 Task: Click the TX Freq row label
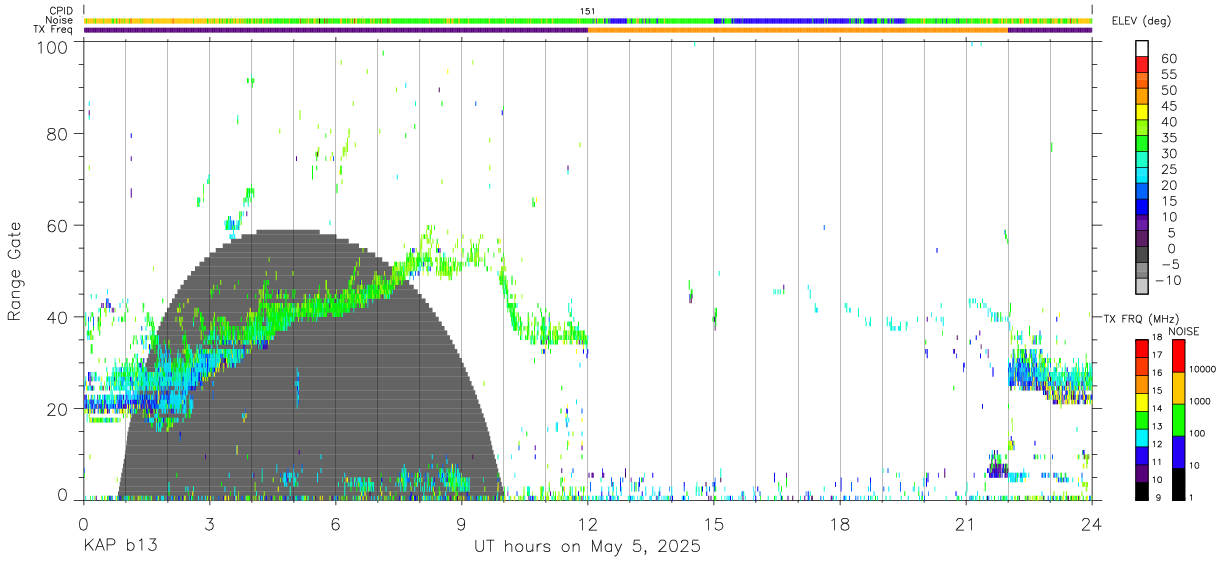click(x=53, y=30)
